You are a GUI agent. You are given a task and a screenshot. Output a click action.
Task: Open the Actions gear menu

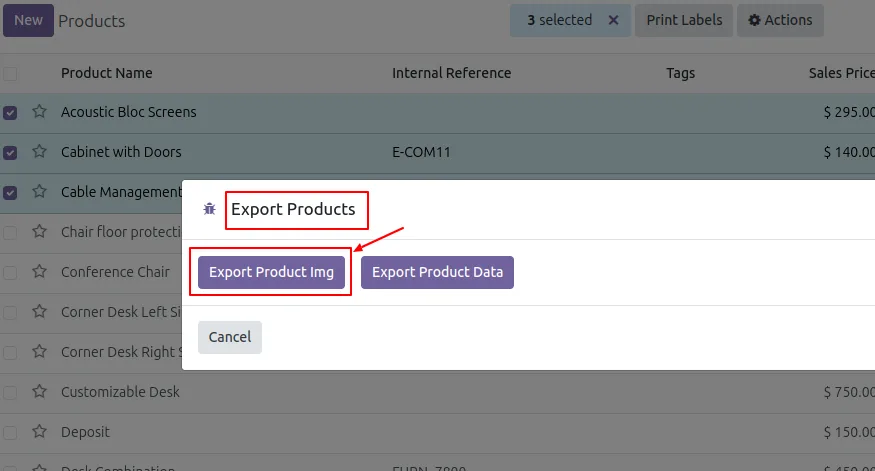tap(780, 20)
